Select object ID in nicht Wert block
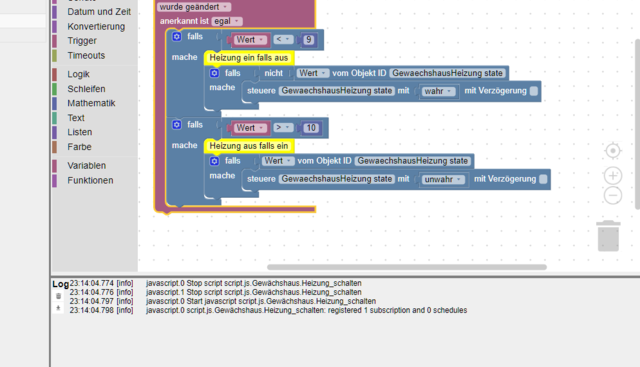 447,73
